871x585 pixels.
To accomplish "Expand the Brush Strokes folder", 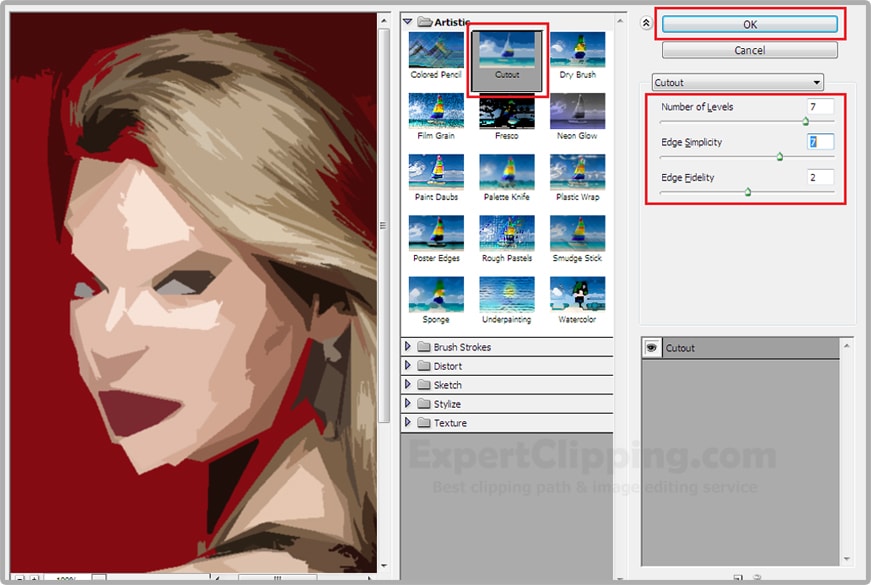I will [408, 347].
